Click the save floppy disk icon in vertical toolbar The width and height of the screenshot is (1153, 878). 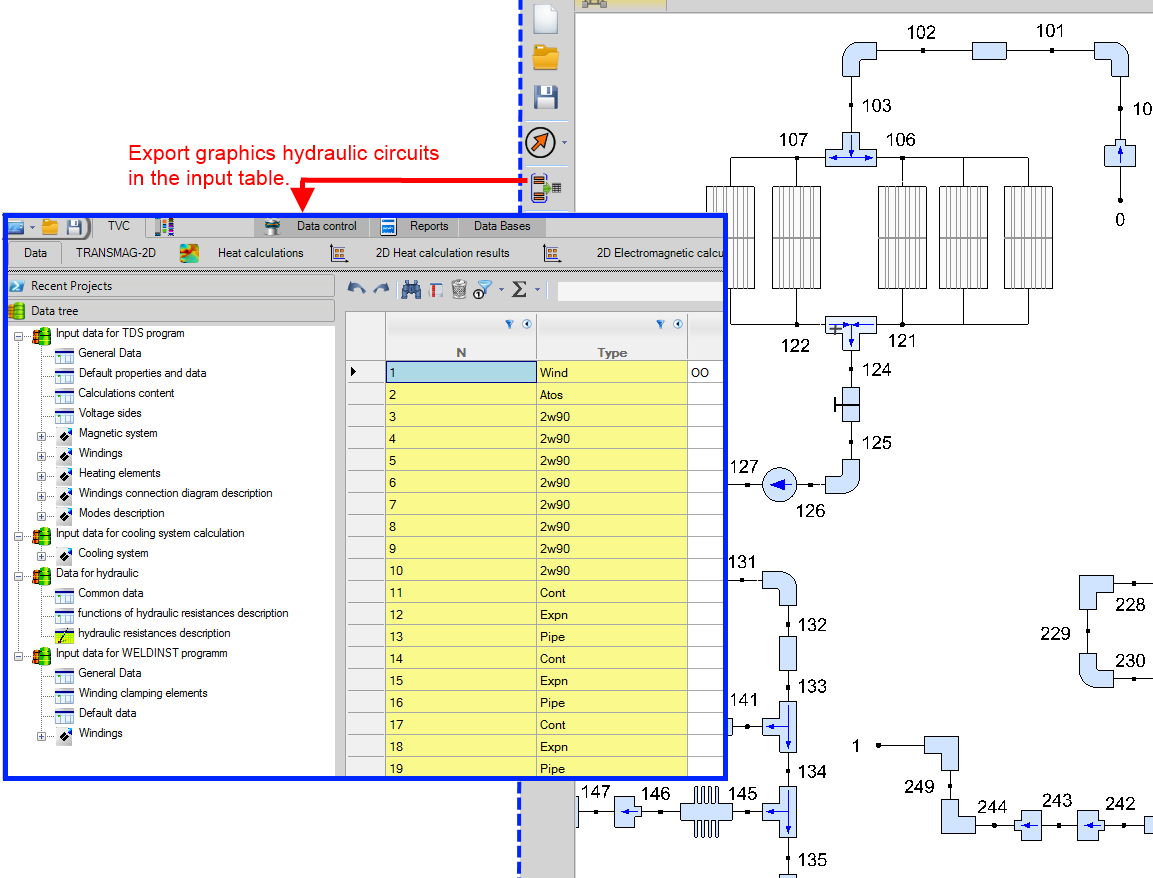pyautogui.click(x=546, y=98)
